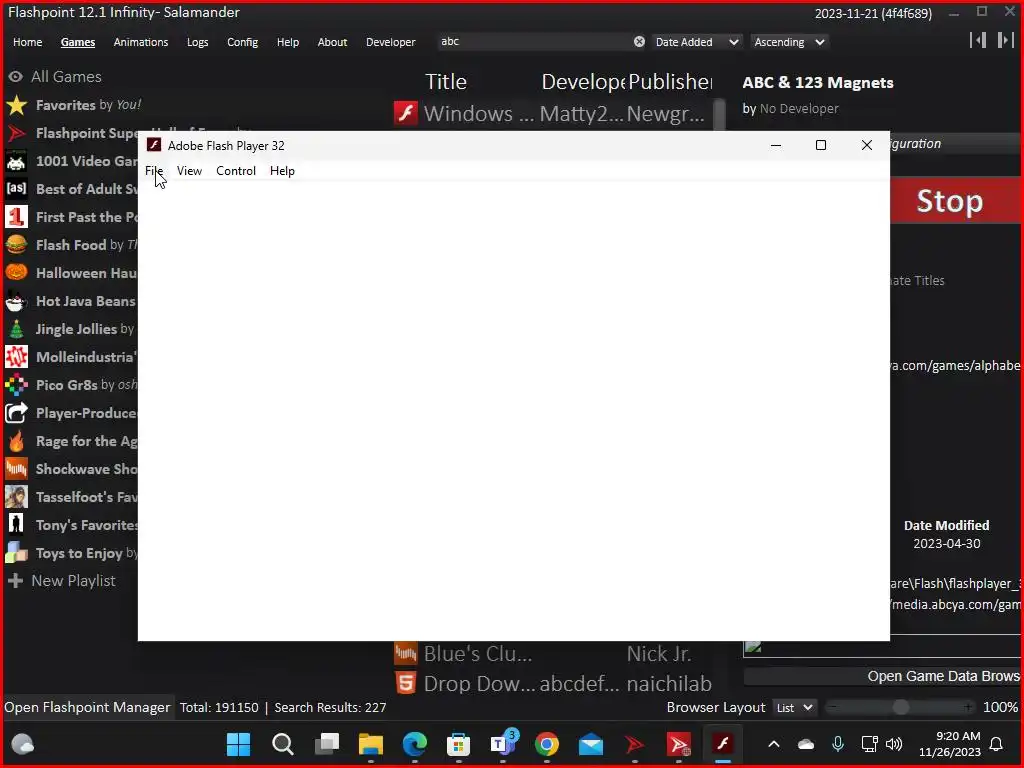Select the Blue's Clues Nick Jr. row
Screen dimensions: 1024x768
tap(552, 654)
